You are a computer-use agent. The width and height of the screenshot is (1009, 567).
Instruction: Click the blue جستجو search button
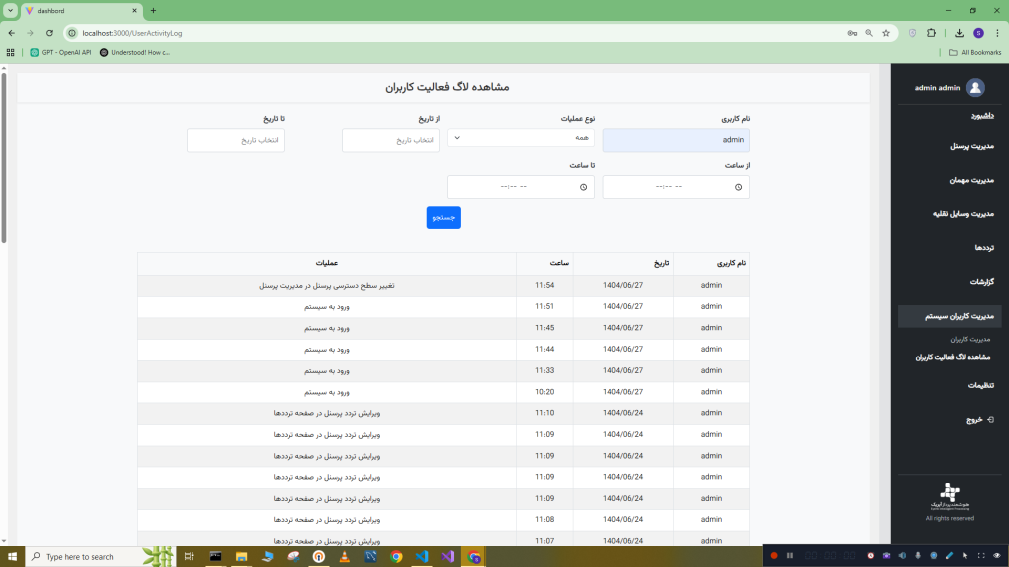(443, 217)
